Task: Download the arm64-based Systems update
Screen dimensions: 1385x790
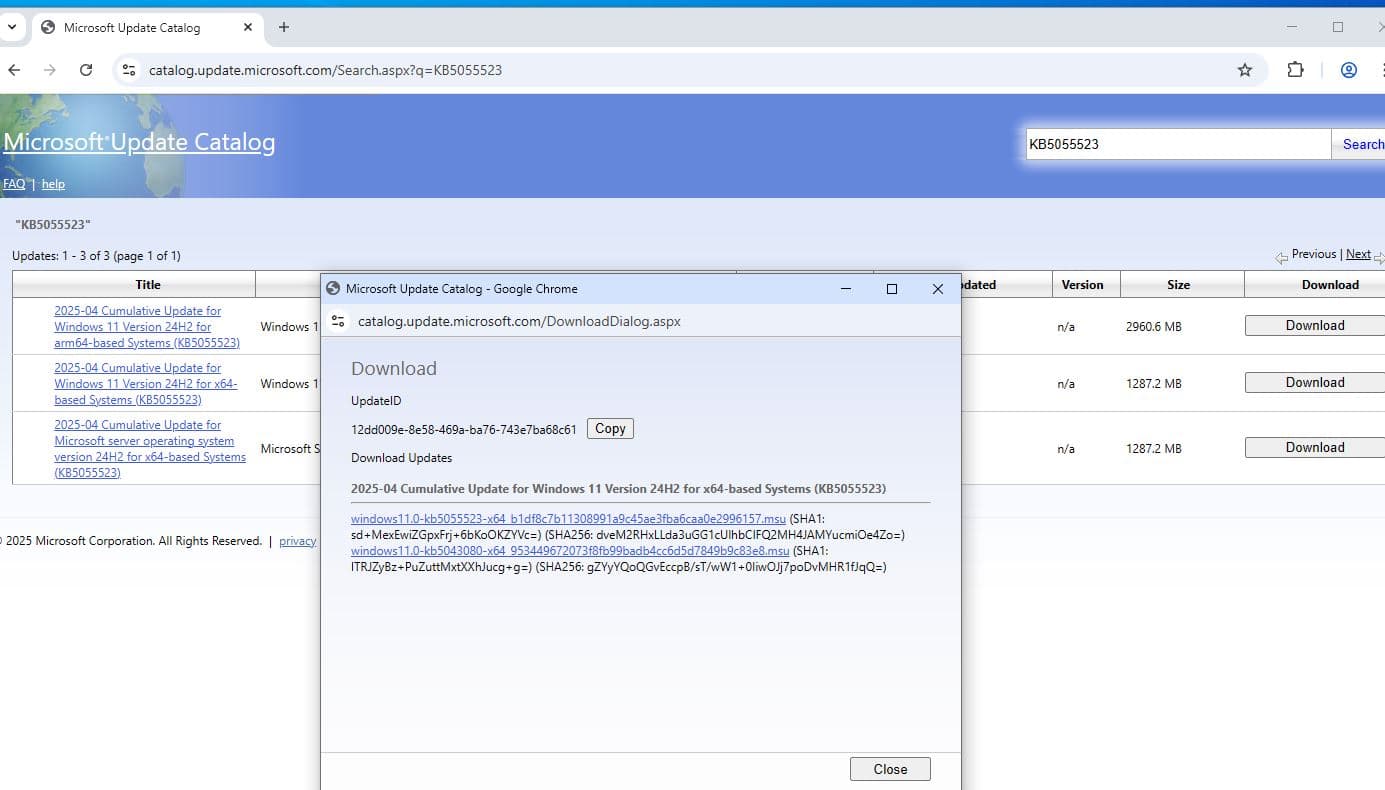Action: (x=1314, y=325)
